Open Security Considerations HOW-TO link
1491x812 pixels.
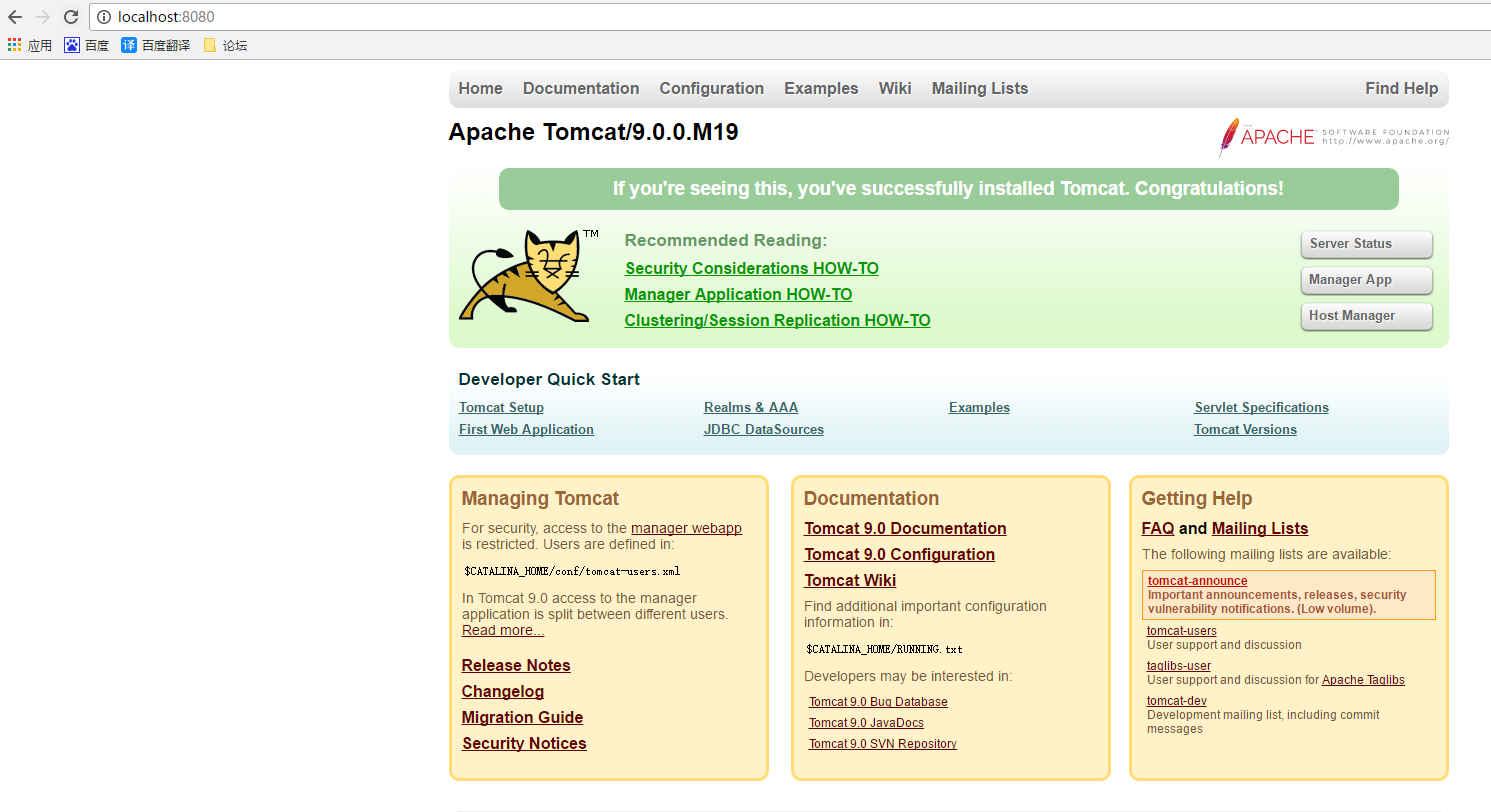coord(752,268)
